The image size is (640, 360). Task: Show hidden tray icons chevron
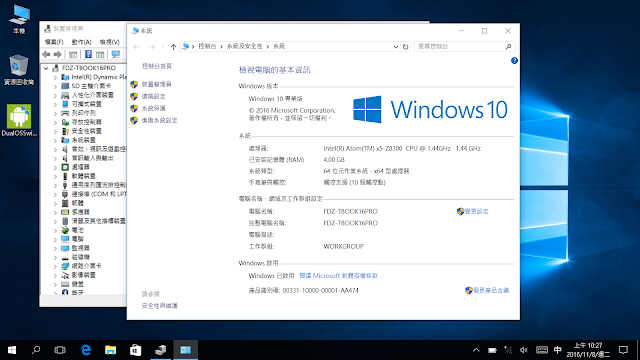coord(476,350)
